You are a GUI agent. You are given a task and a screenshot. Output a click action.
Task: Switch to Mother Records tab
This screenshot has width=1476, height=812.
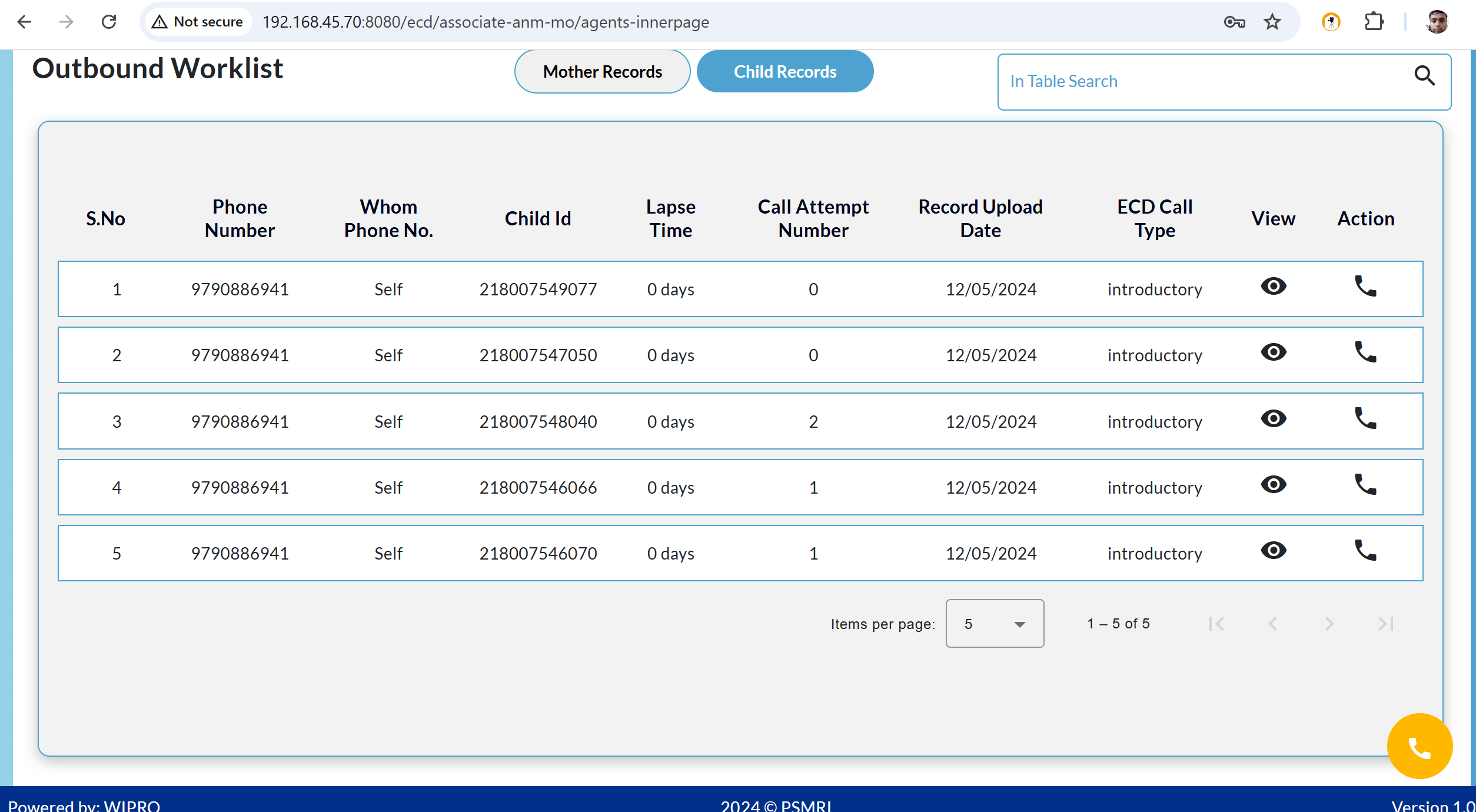(602, 72)
